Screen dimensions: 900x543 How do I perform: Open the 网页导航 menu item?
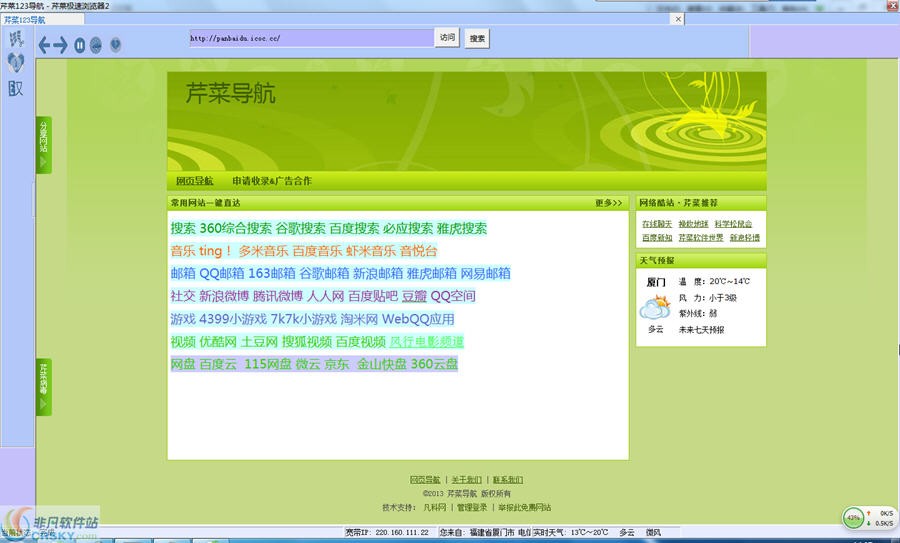[x=194, y=181]
